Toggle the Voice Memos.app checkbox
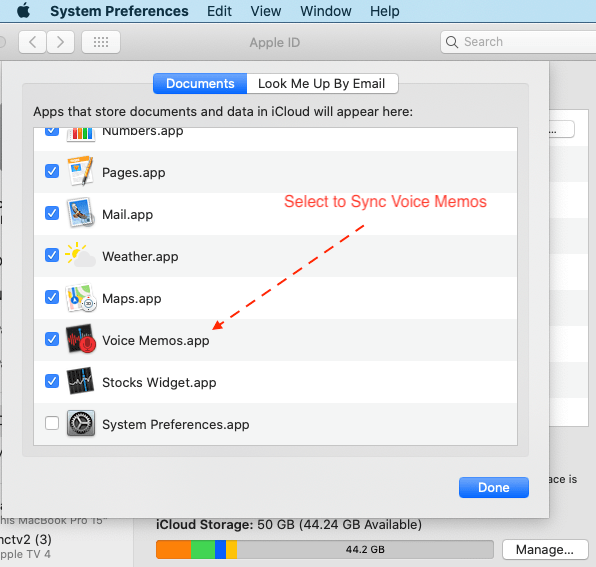 pyautogui.click(x=52, y=339)
